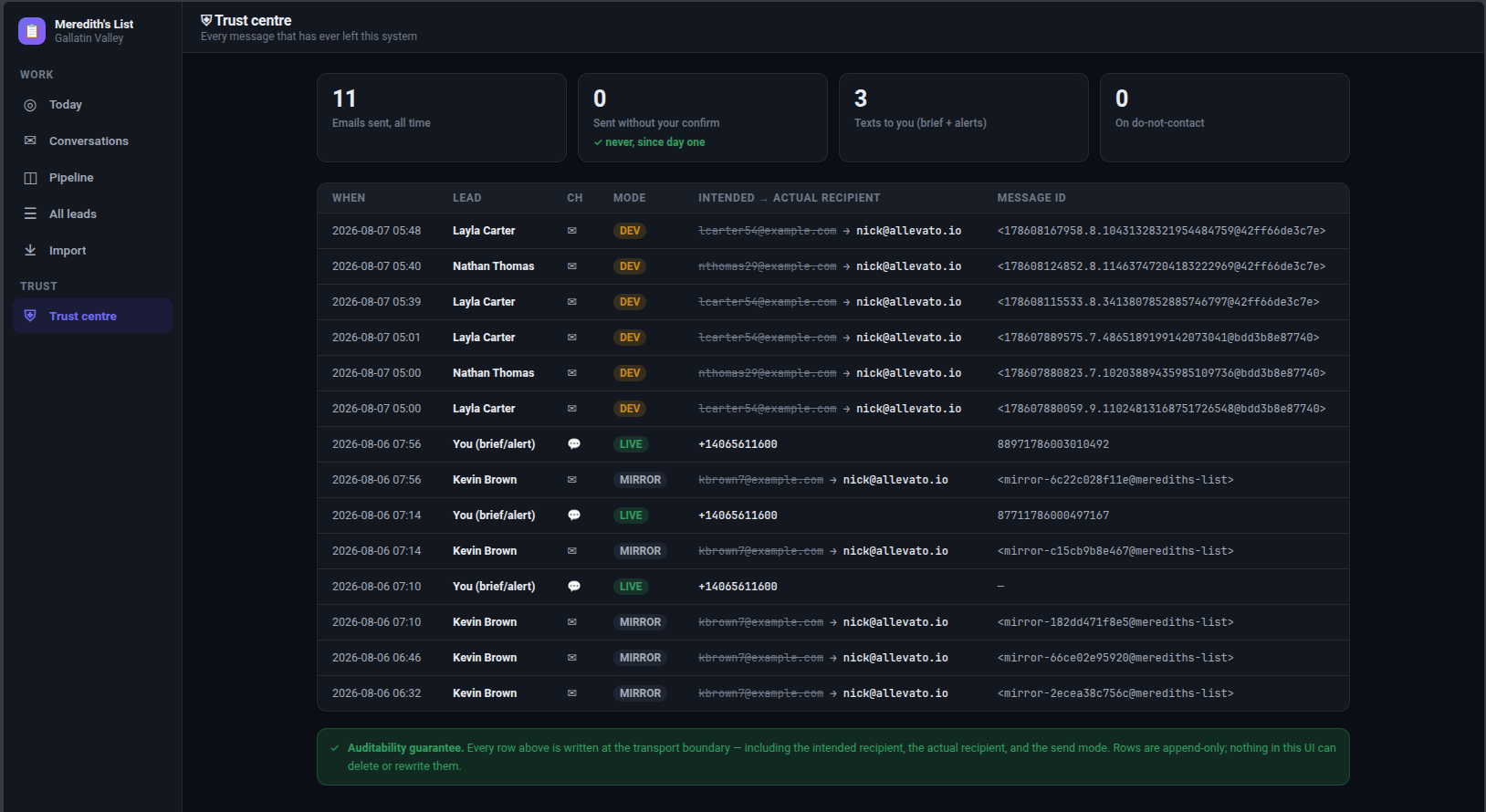Open the Import page
This screenshot has height=812, width=1486.
92,250
